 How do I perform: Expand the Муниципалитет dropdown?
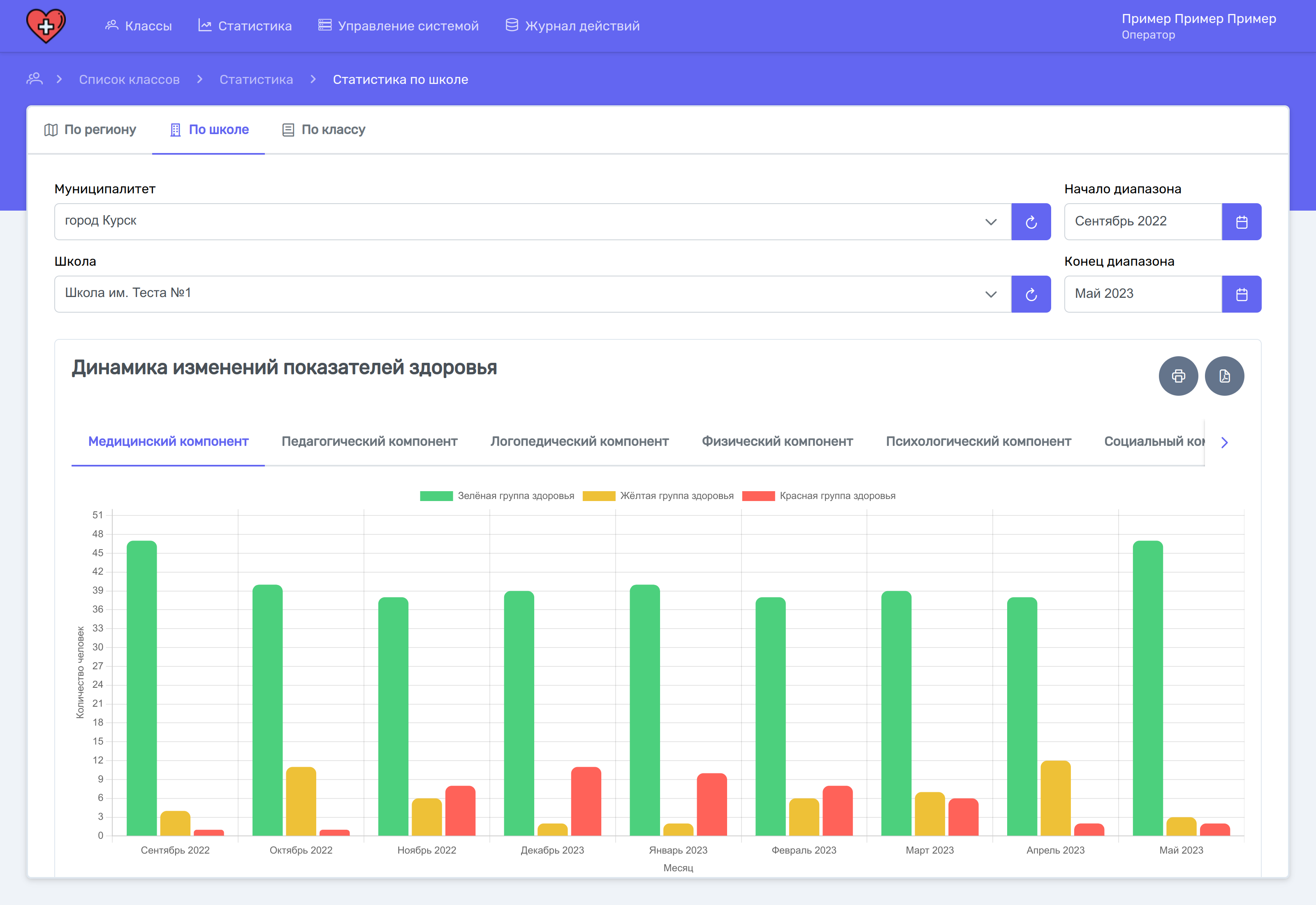990,222
